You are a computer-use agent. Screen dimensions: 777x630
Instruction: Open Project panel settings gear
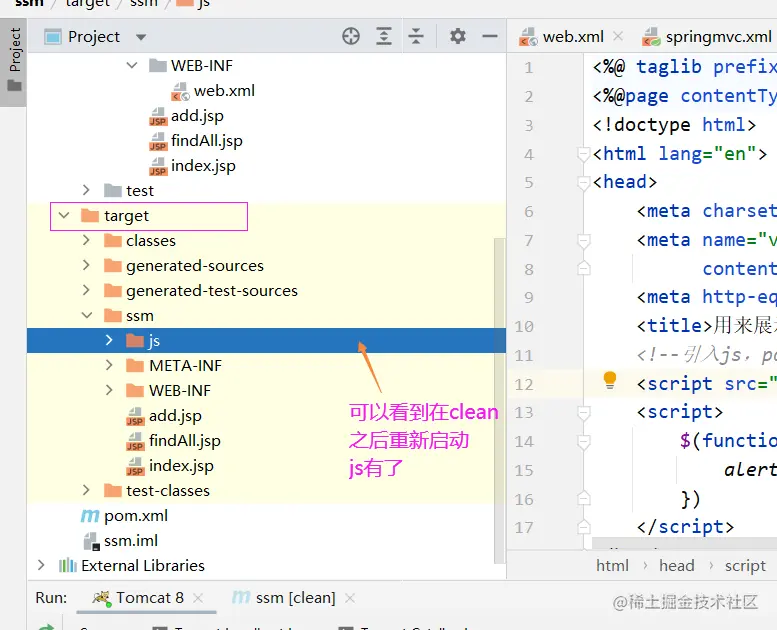(457, 36)
